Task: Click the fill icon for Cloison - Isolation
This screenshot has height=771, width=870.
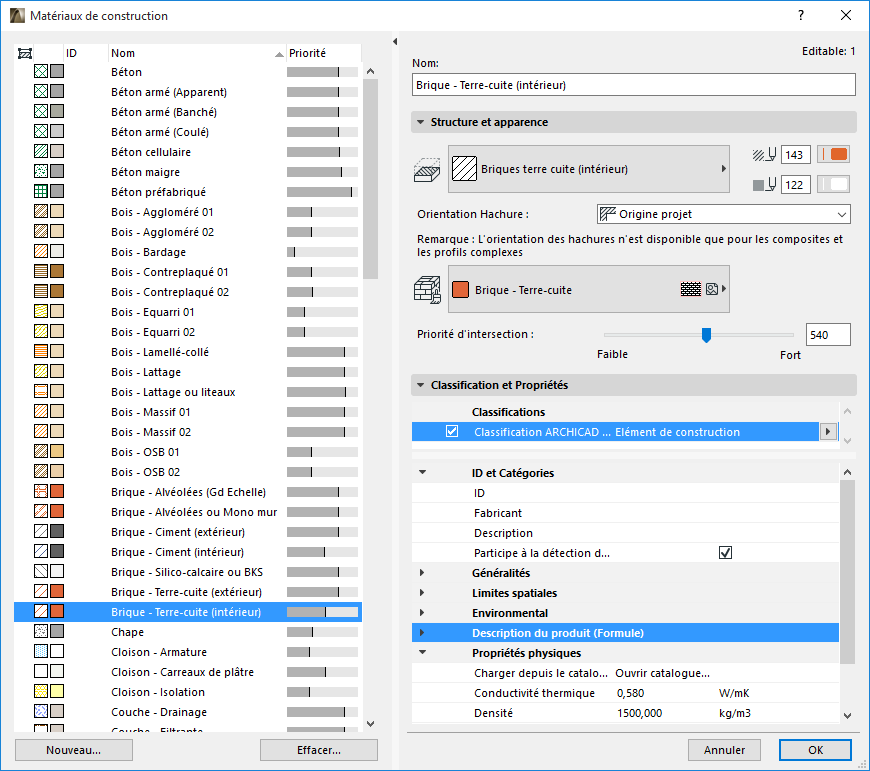Action: (x=41, y=691)
